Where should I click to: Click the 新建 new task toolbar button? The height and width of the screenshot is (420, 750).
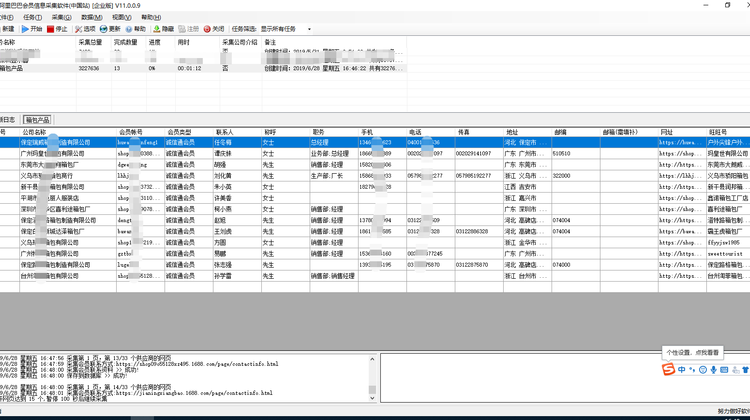click(7, 29)
